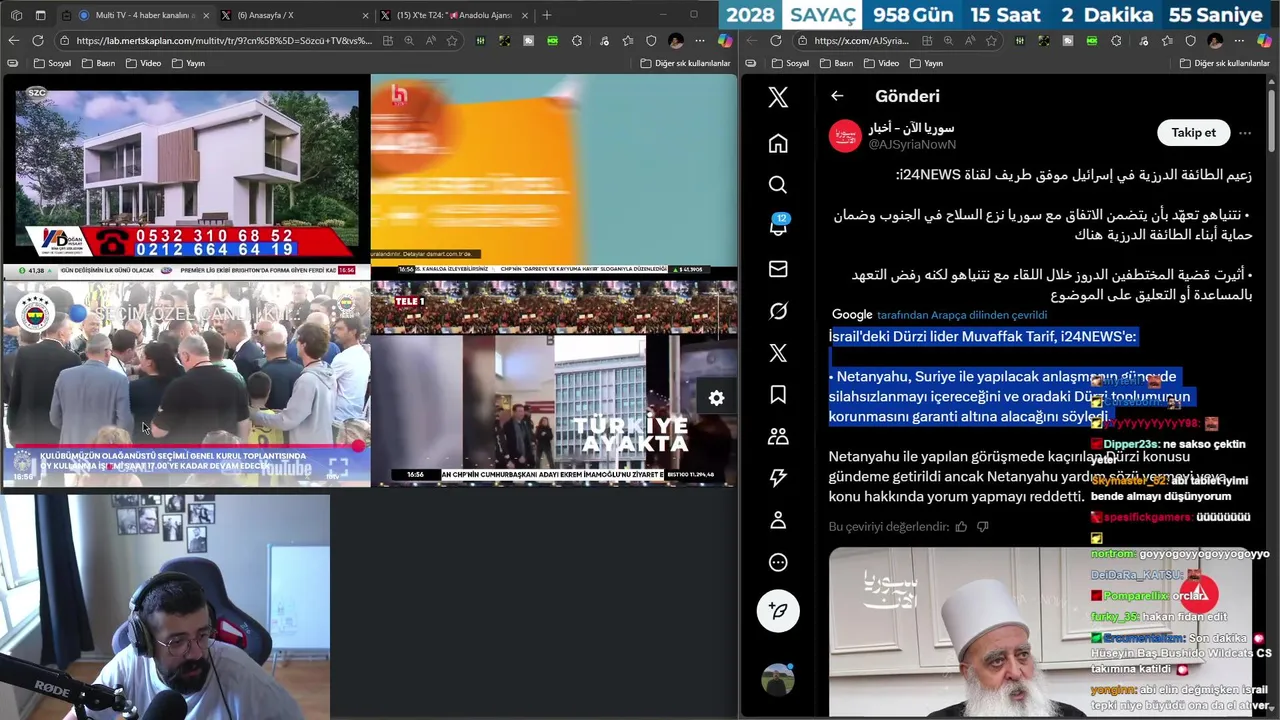Switch to Multi TV browser tab

pos(135,15)
